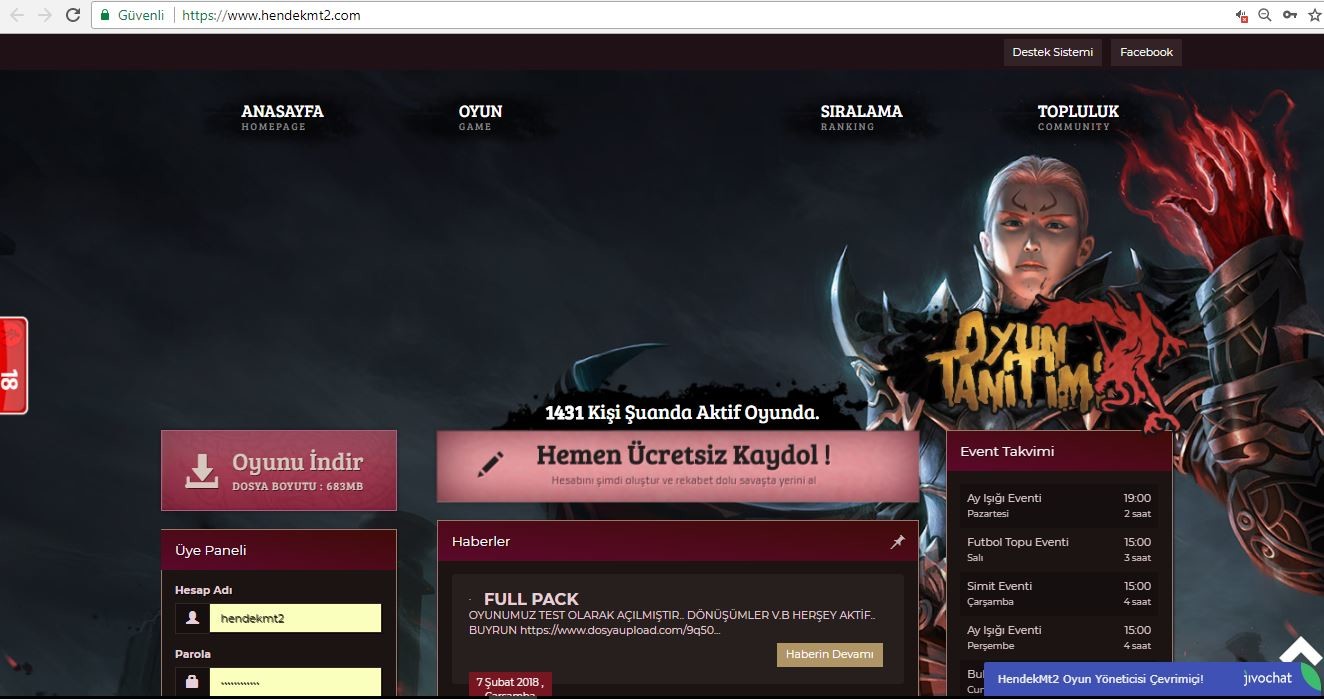Click the lock icon beside Parola
The image size is (1324, 699).
click(192, 682)
